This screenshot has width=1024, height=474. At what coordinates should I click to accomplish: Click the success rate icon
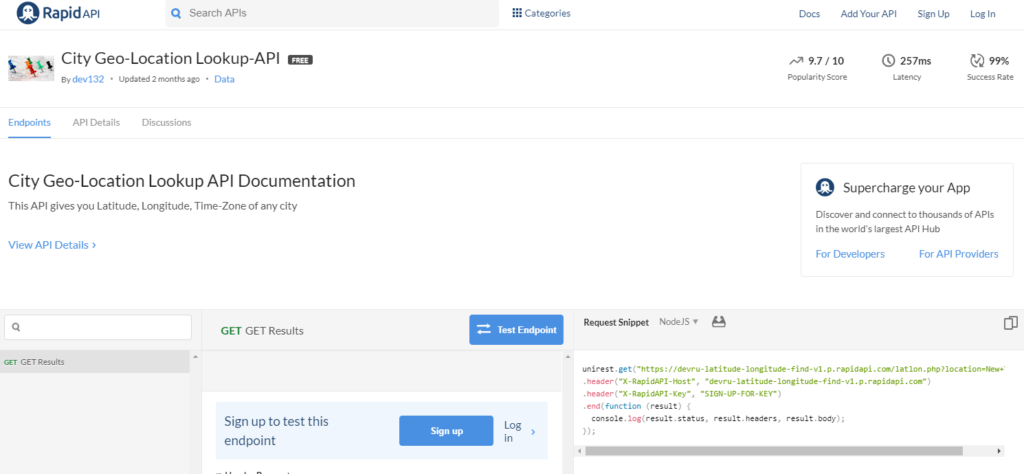point(976,61)
